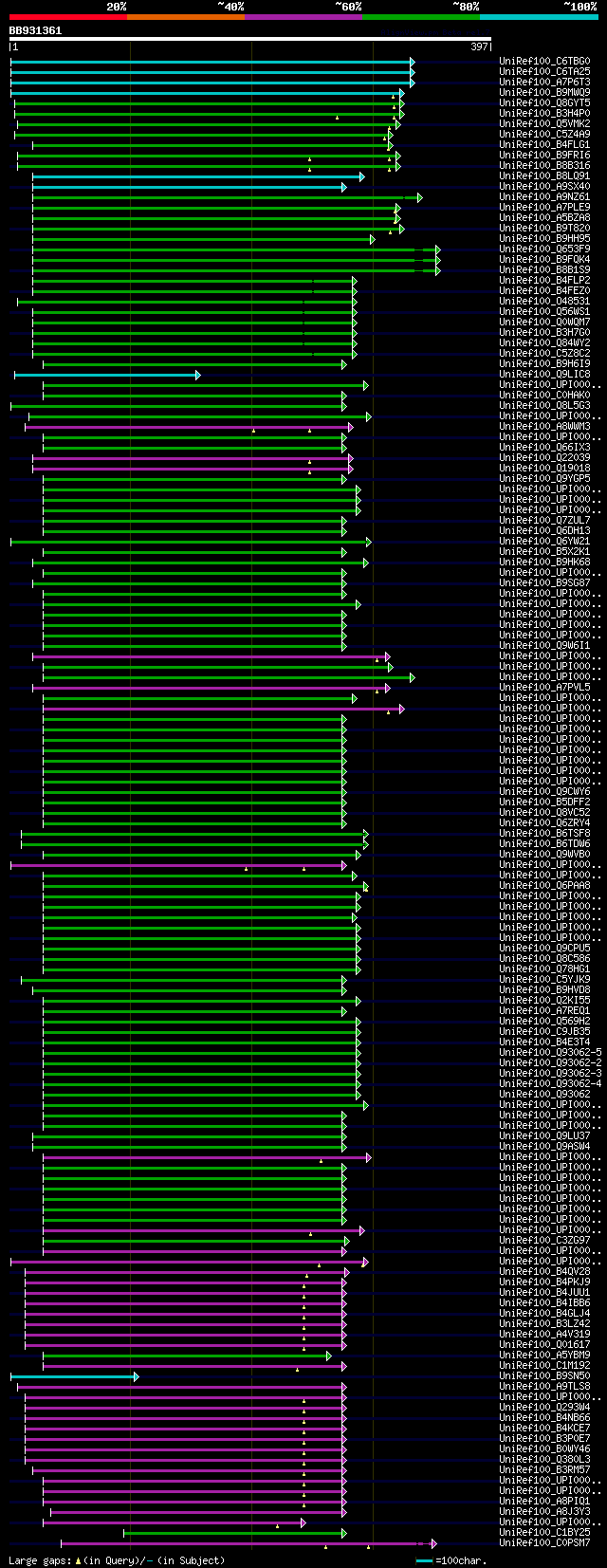607x1568 pixels.
Task: Click hit label UniRef100_Q9CWY6
Action: coord(544,792)
